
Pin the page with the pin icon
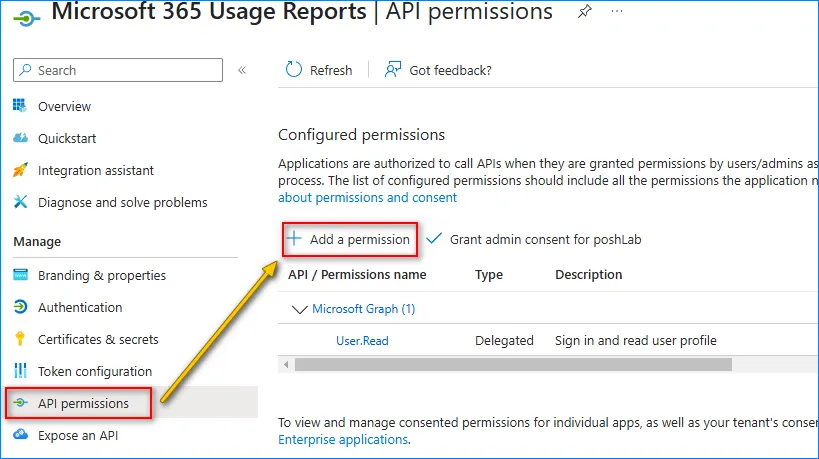584,12
